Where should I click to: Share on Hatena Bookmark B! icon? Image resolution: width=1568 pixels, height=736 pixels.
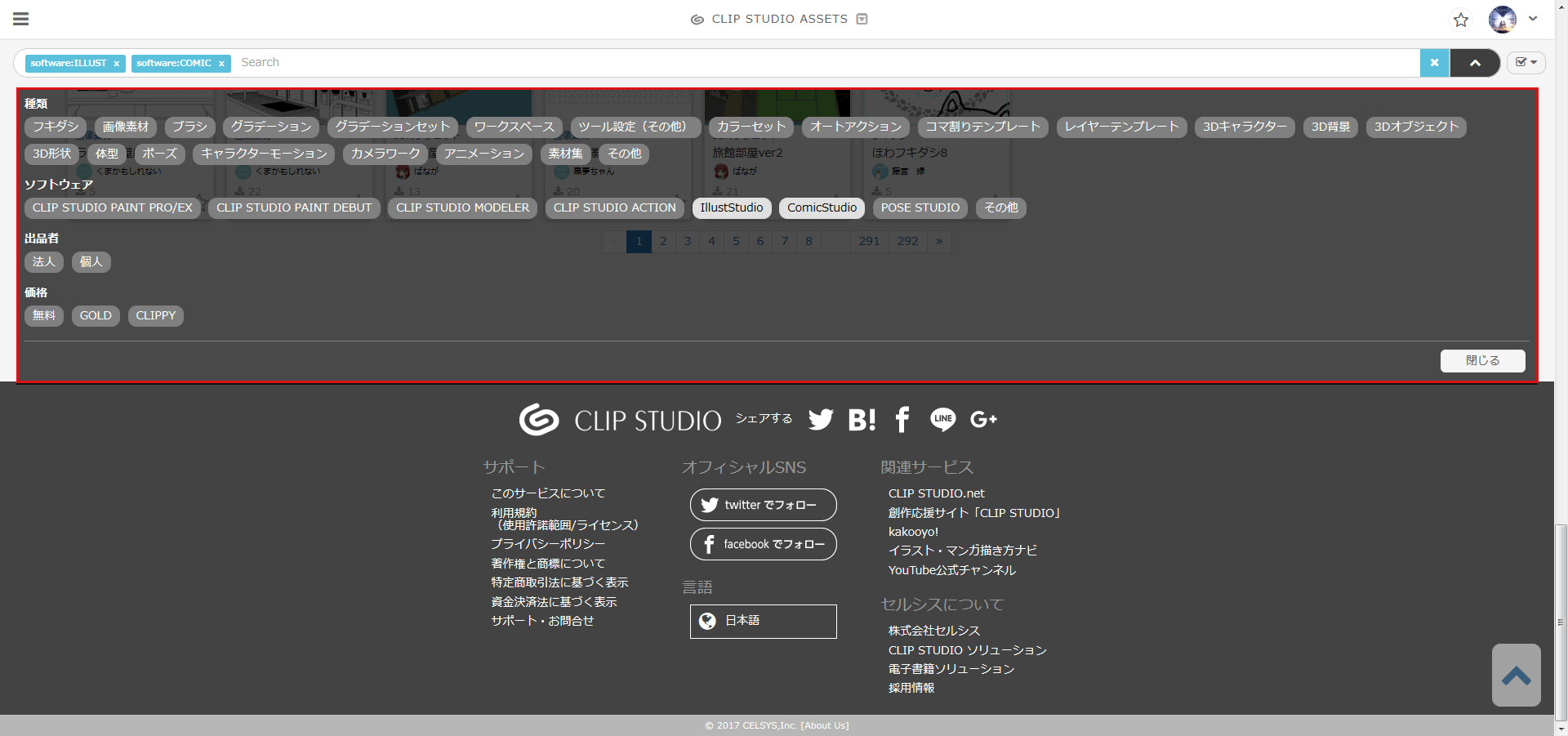[862, 419]
